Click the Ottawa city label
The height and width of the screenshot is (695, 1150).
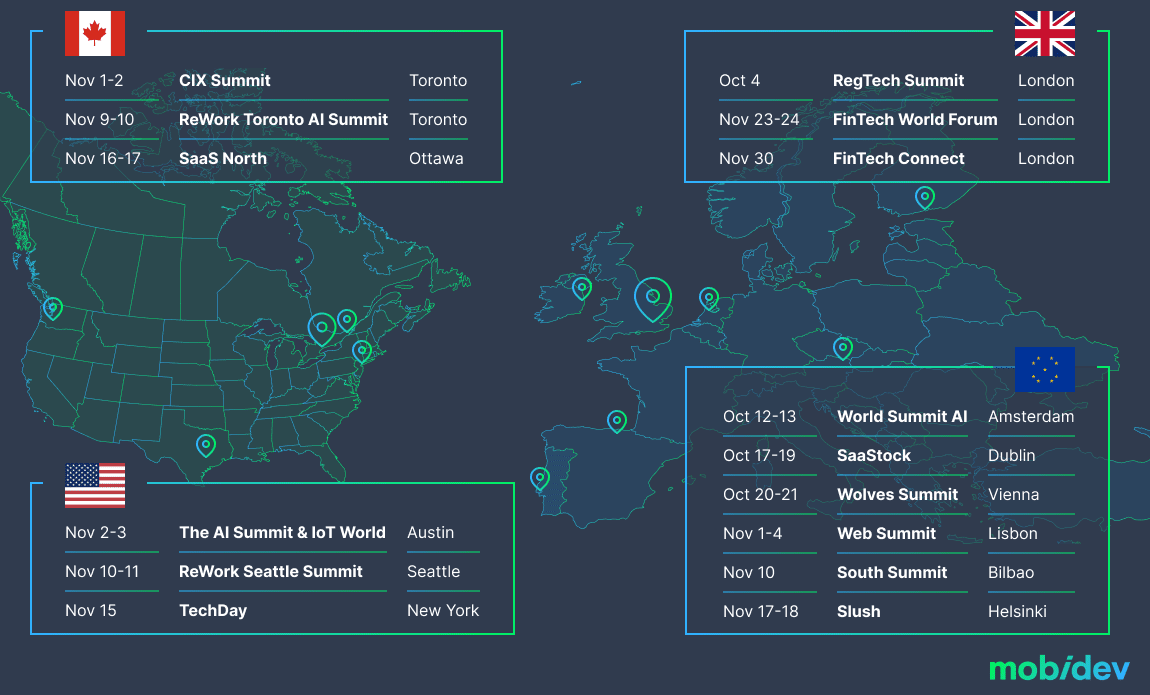click(436, 158)
